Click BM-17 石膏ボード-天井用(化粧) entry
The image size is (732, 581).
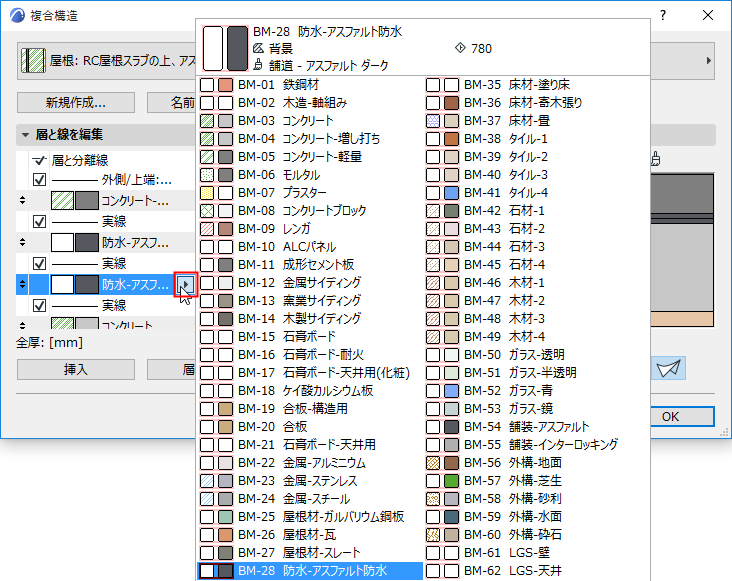click(310, 373)
